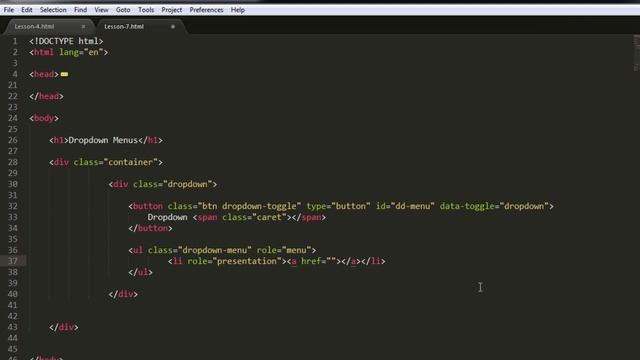Image resolution: width=640 pixels, height=360 pixels.
Task: Click the html lang="en" tag
Action: (69, 52)
